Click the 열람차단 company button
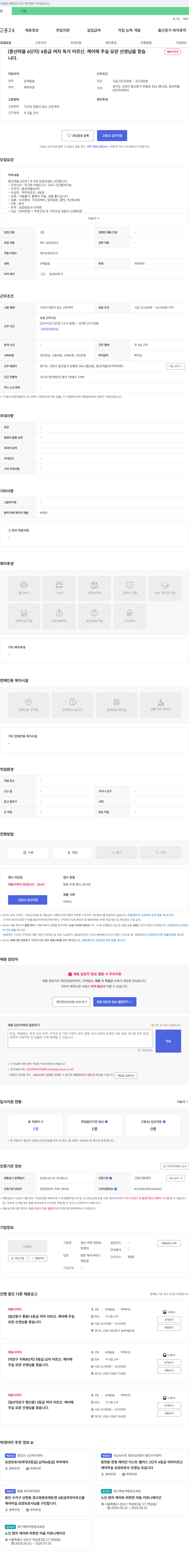This screenshot has width=189, height=1568. (x=38, y=1258)
